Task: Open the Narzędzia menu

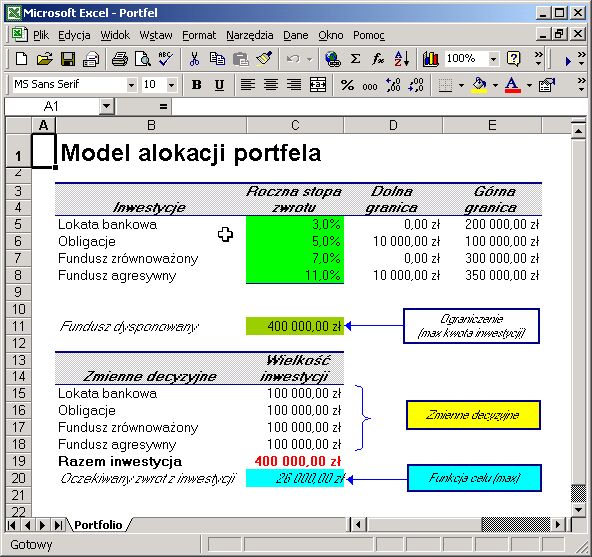Action: click(x=250, y=35)
